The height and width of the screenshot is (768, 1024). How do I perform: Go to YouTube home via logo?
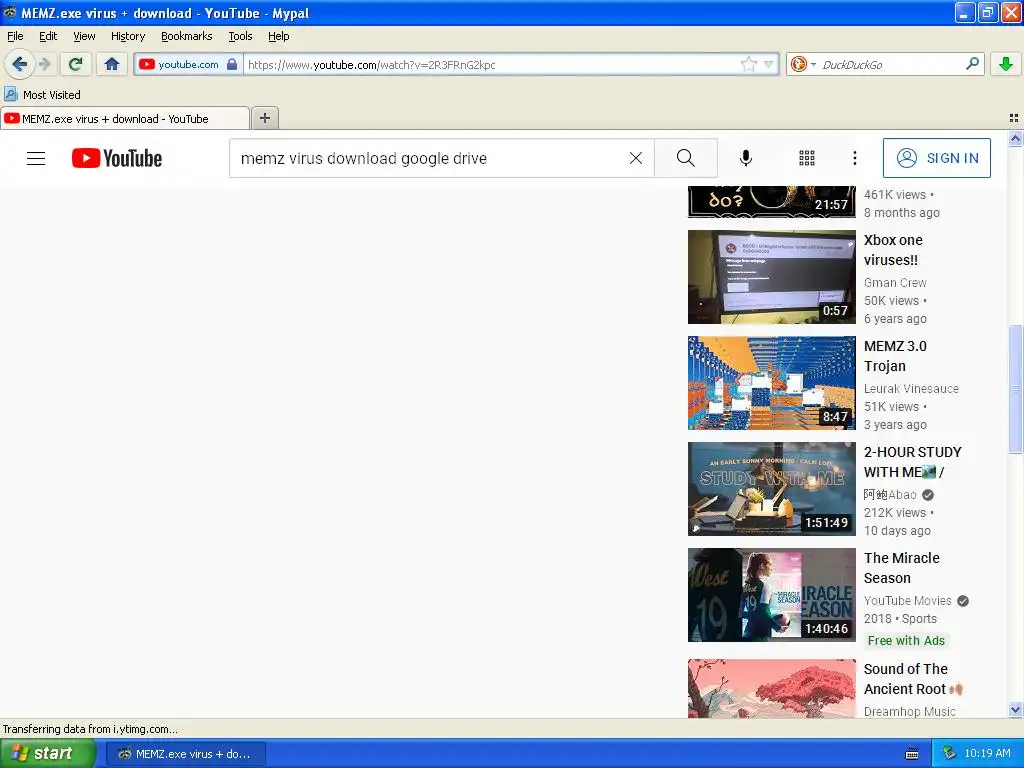pyautogui.click(x=117, y=158)
